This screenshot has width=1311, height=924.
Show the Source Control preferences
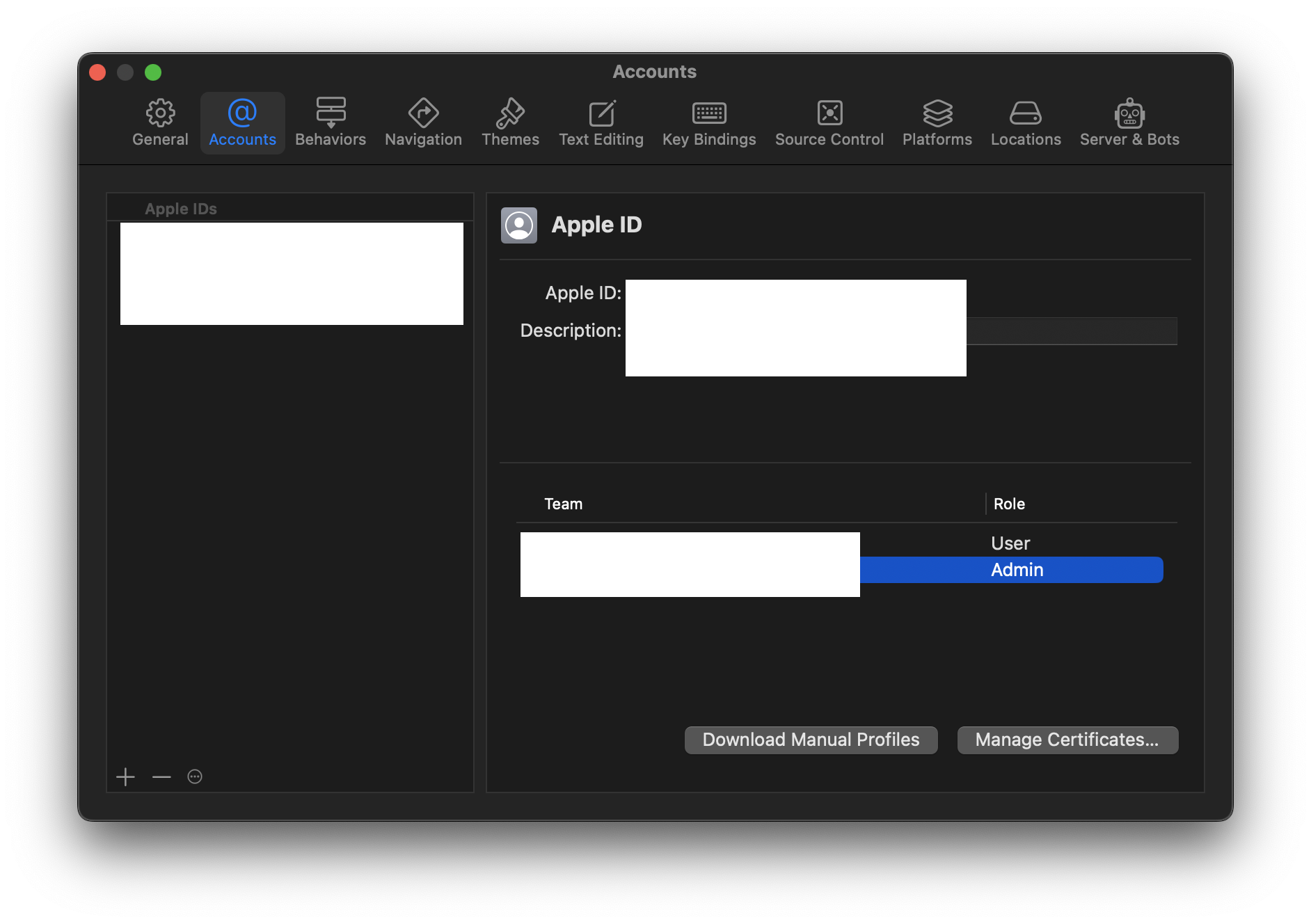[829, 123]
